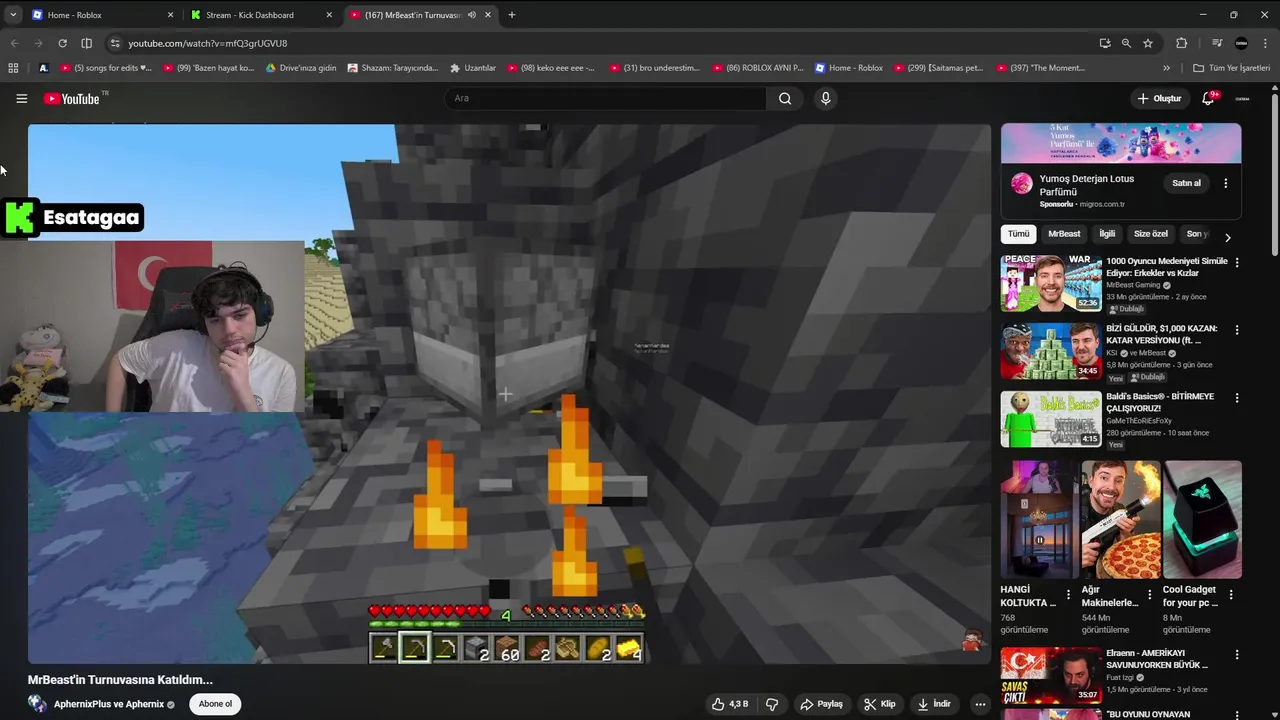Viewport: 1280px width, 720px height.
Task: Bookmark this page with star icon
Action: (1148, 43)
